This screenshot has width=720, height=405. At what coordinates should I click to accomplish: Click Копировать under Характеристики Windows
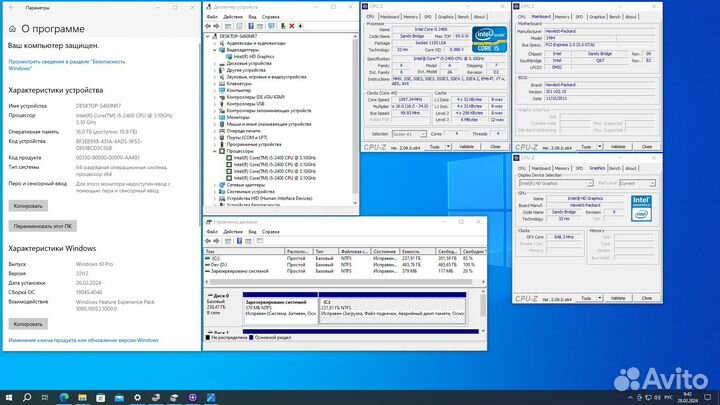(28, 324)
